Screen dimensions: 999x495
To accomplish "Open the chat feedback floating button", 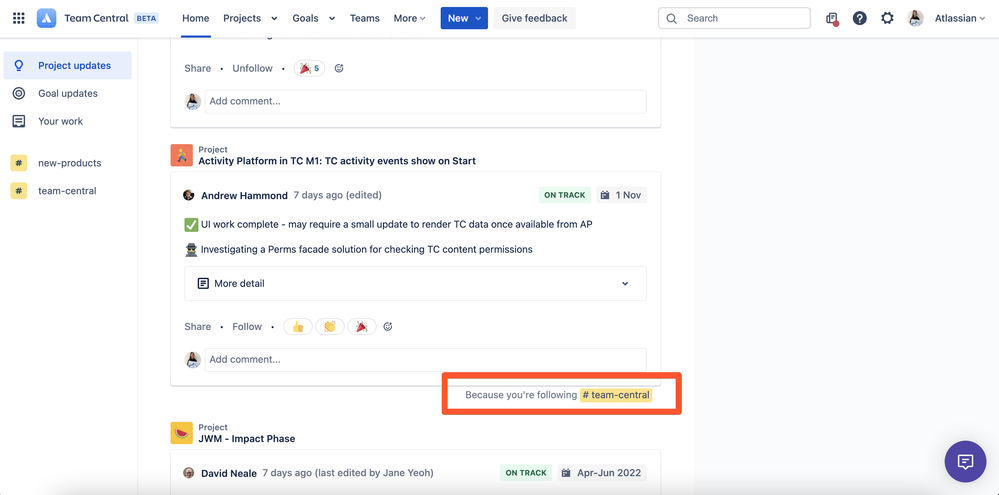I will [965, 461].
